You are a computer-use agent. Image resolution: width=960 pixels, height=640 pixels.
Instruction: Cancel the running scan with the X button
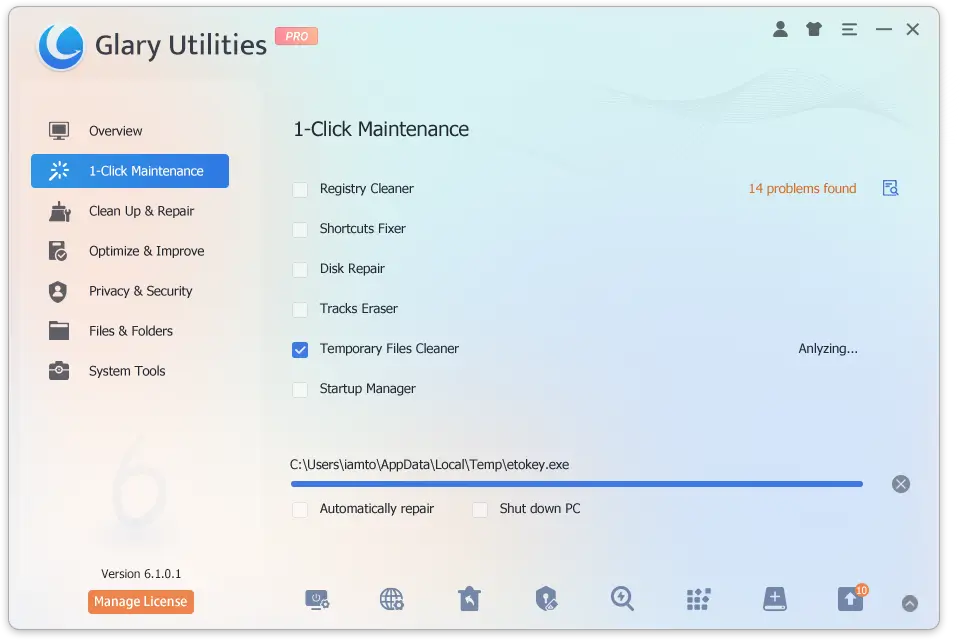coord(900,483)
